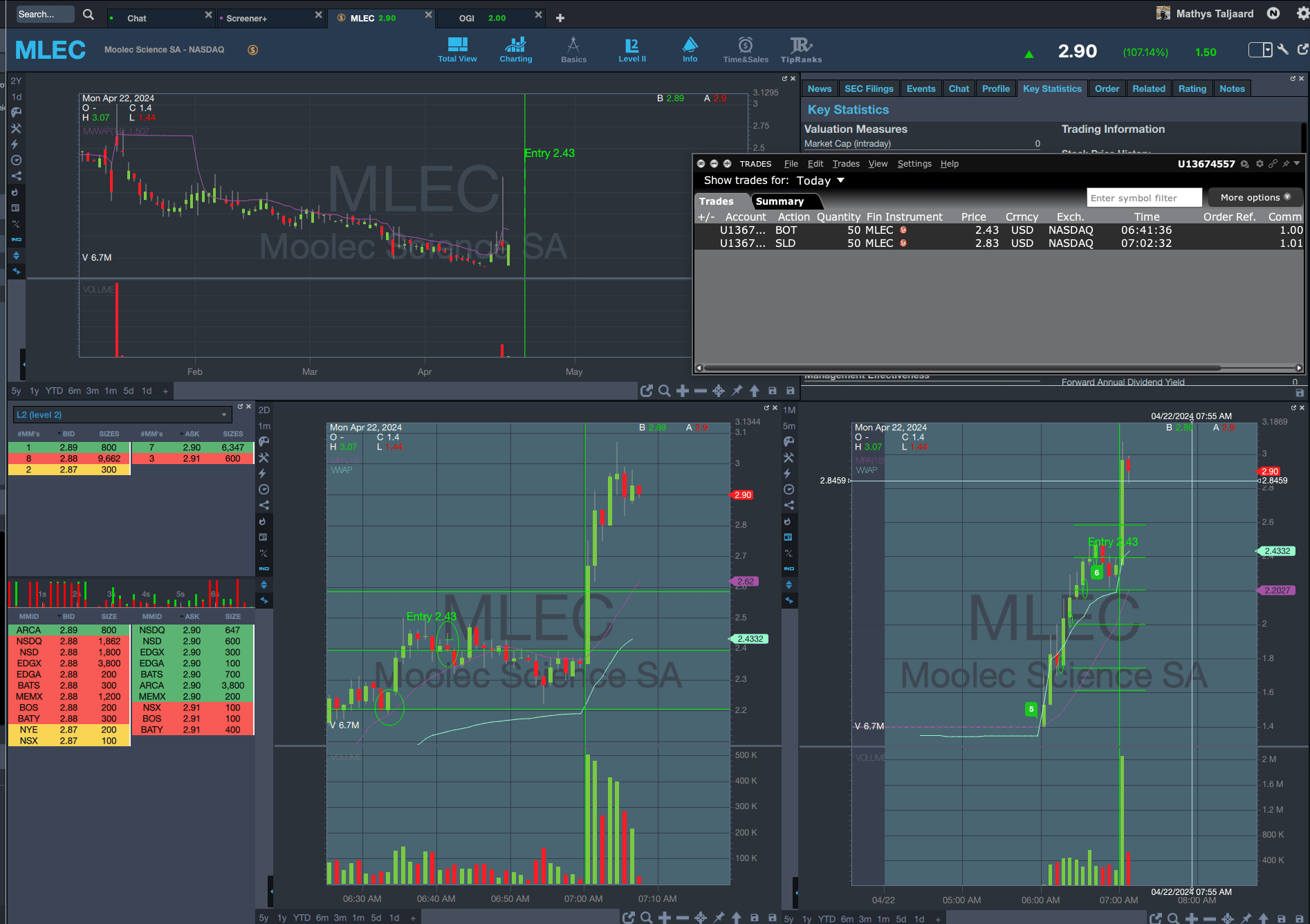1310x924 pixels.
Task: Open the L2 (level 2) dropdown
Action: (x=122, y=415)
